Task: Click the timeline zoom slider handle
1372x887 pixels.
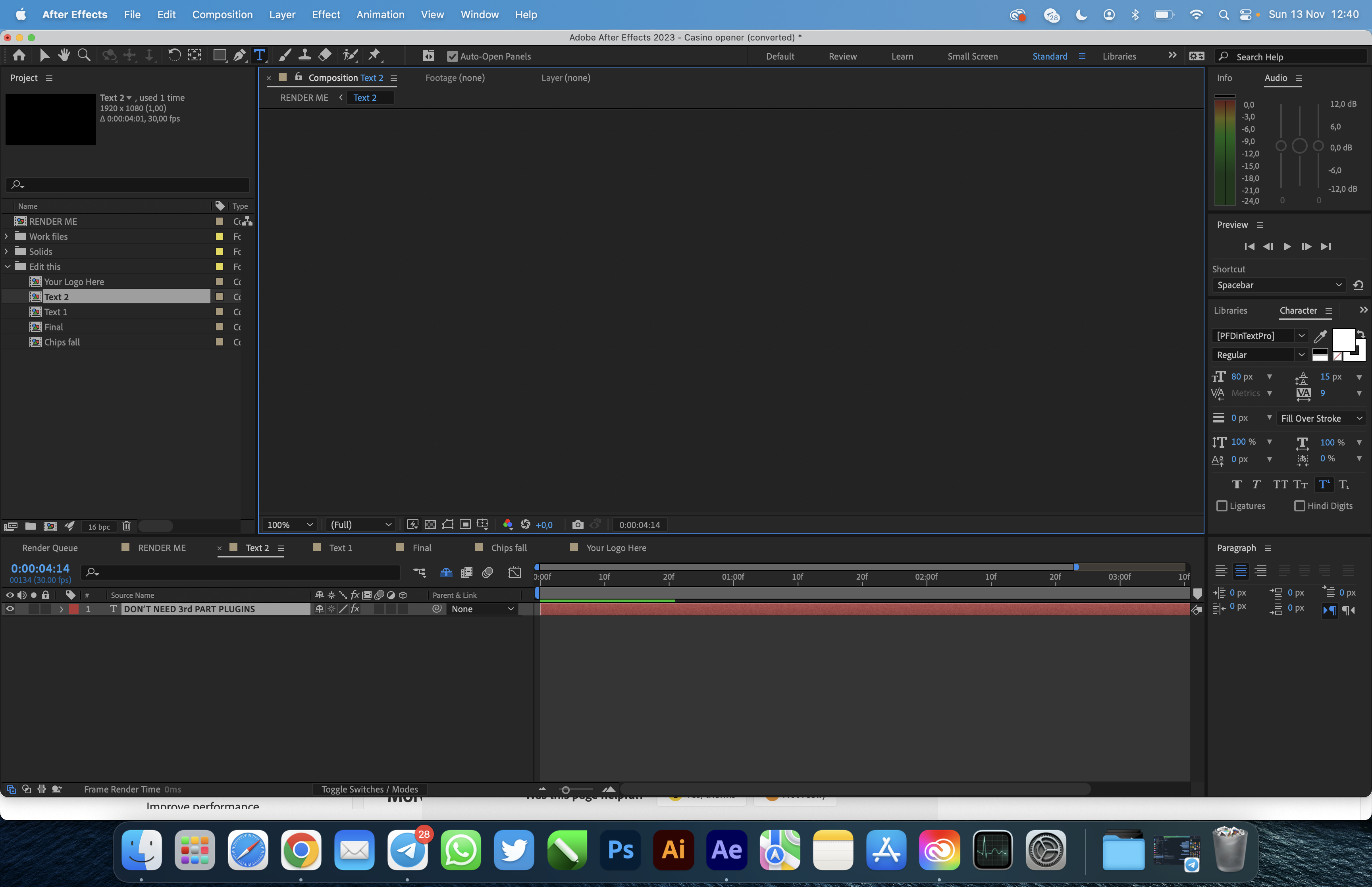Action: [565, 790]
